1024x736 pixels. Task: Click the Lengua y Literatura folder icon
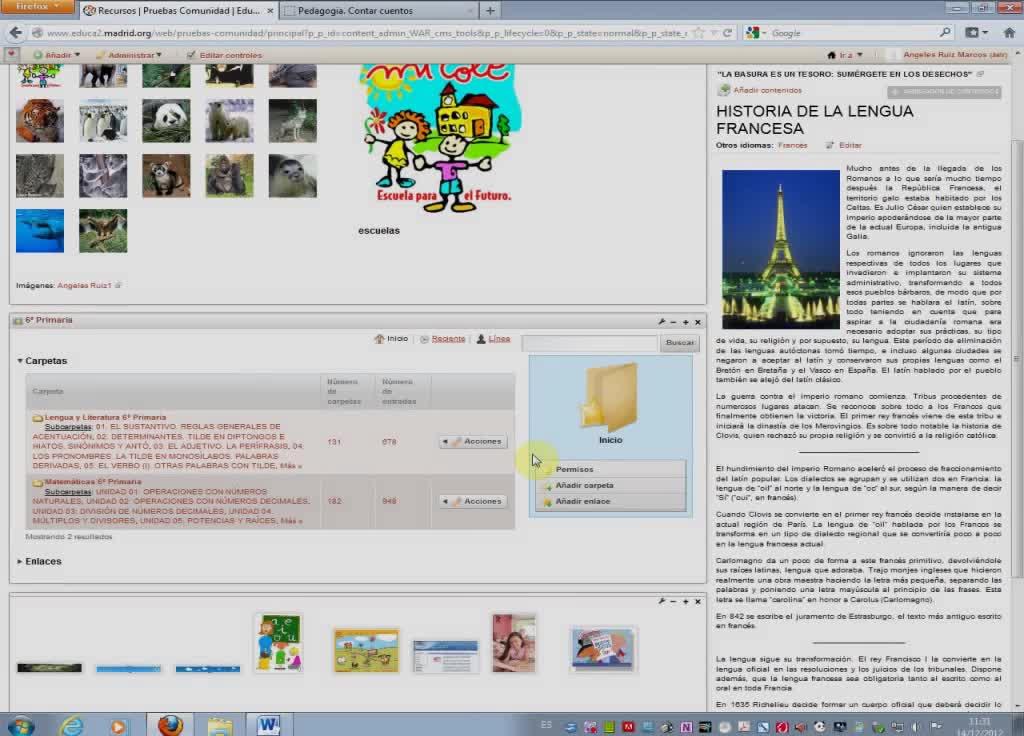click(x=38, y=417)
